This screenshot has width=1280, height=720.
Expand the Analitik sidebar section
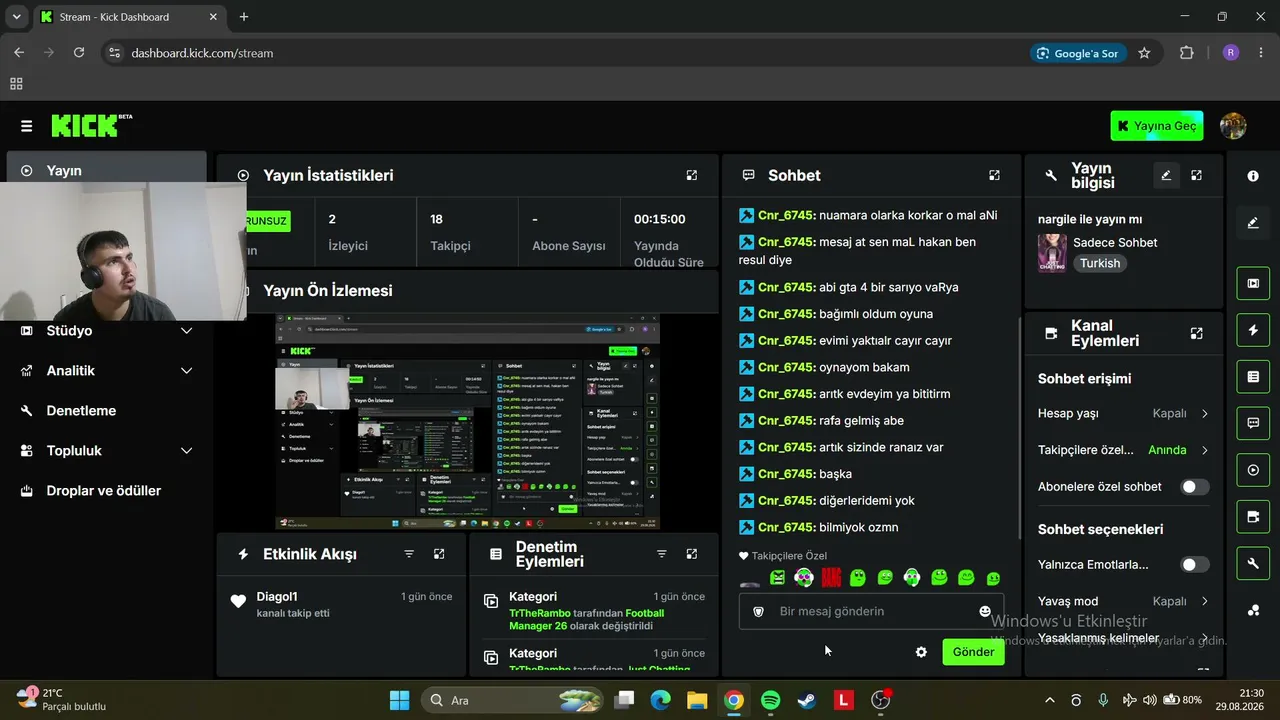click(106, 371)
